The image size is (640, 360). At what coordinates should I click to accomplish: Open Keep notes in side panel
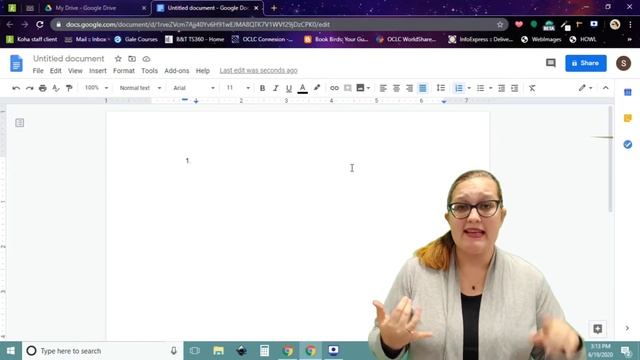point(628,118)
